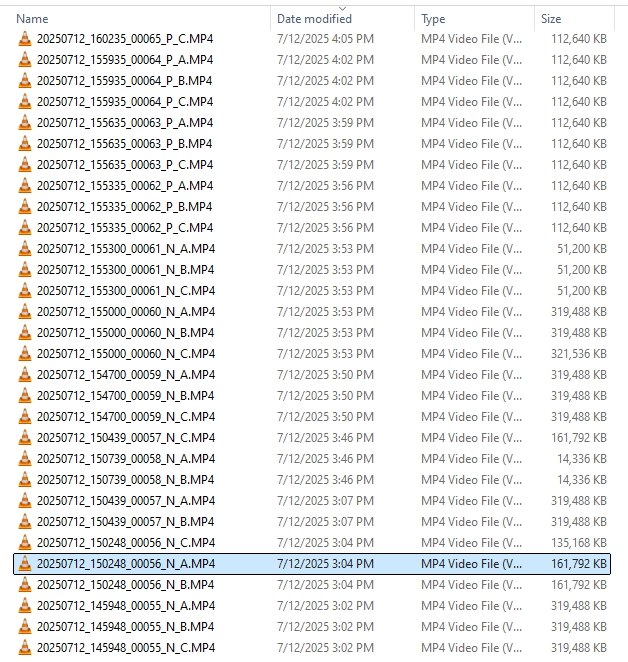Screen dimensions: 628x662
Task: Sort by the Type column header
Action: point(433,19)
